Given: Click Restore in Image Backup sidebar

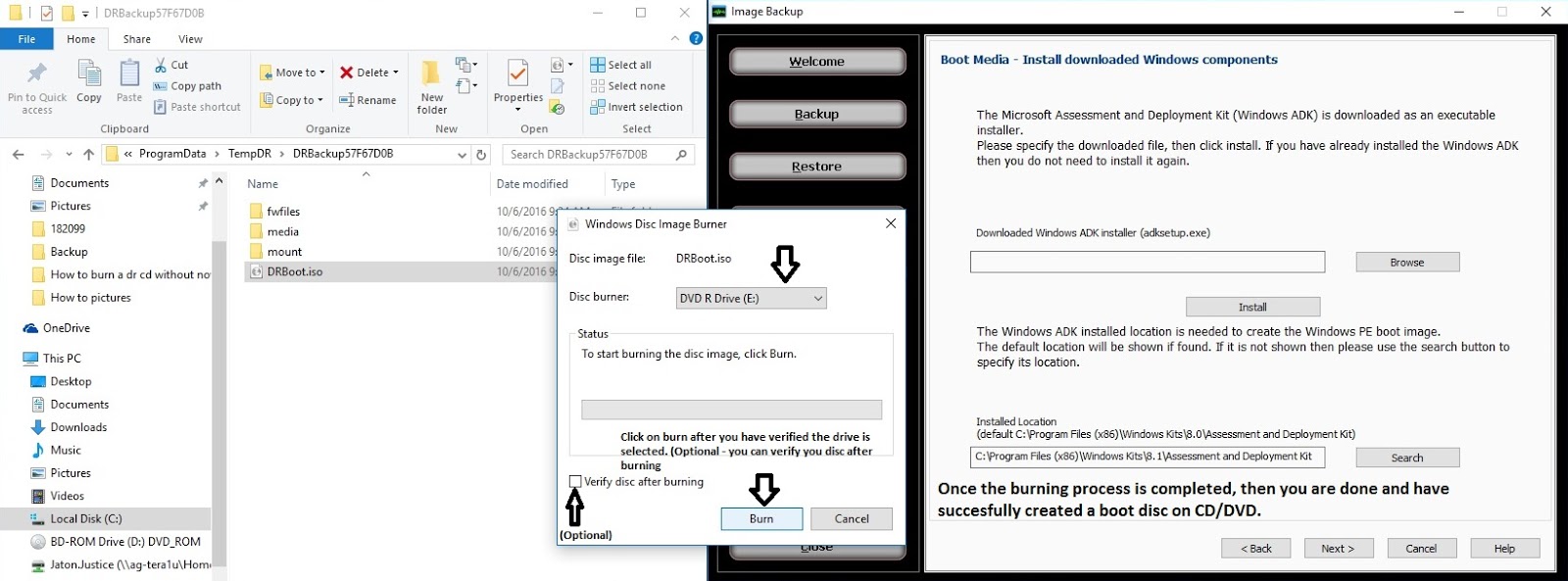Looking at the screenshot, I should [x=817, y=167].
